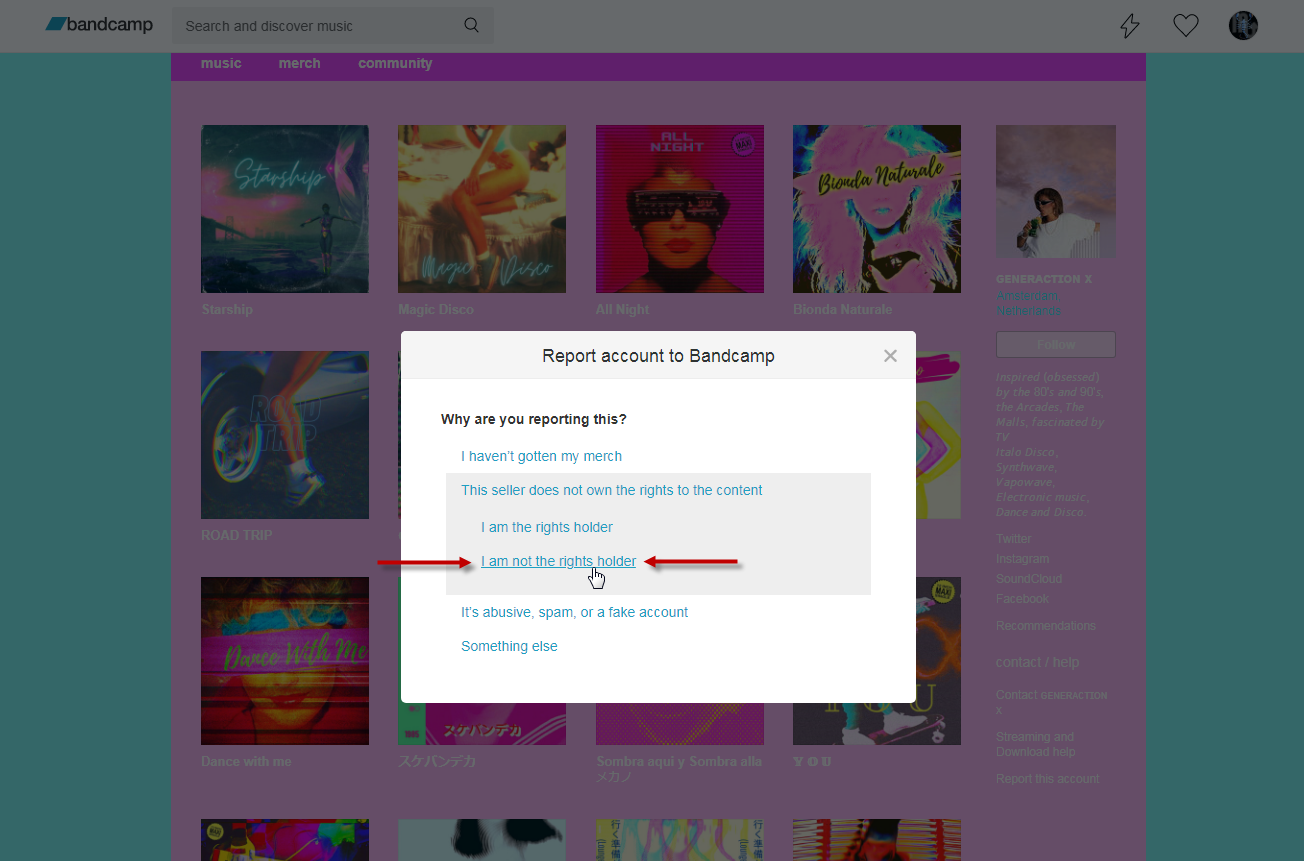Open the Bionda Naturale album cover

(877, 209)
